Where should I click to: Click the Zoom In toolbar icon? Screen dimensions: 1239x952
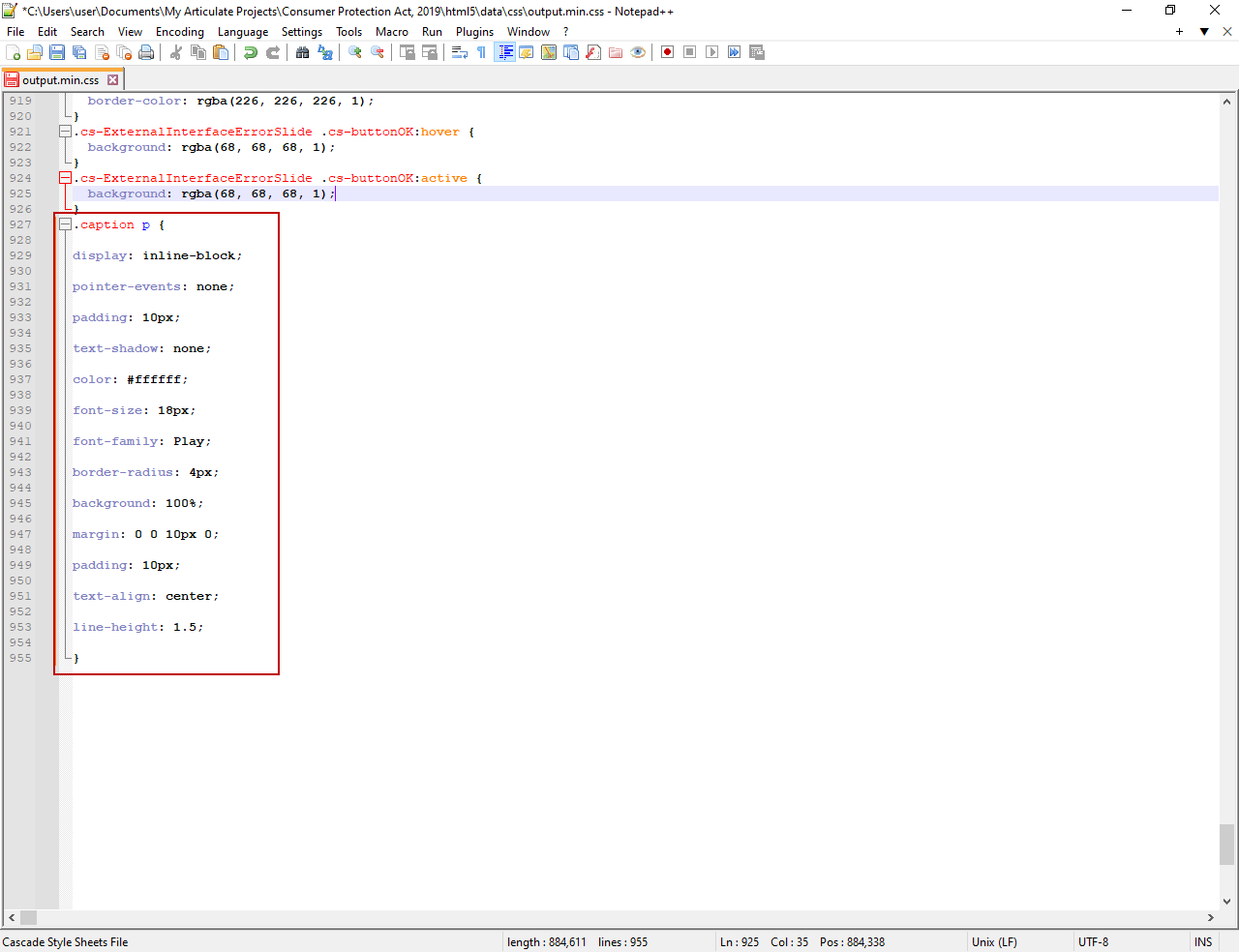pyautogui.click(x=355, y=52)
